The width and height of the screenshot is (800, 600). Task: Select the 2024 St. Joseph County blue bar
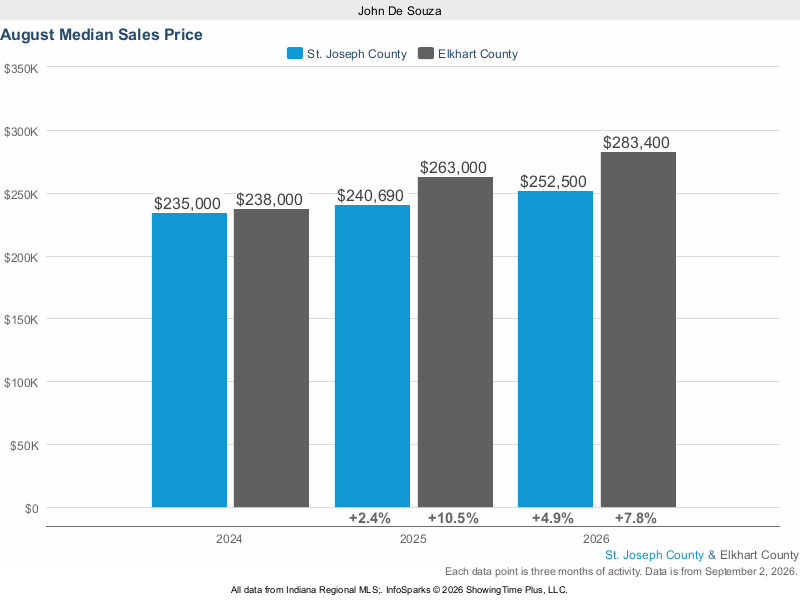(x=189, y=360)
